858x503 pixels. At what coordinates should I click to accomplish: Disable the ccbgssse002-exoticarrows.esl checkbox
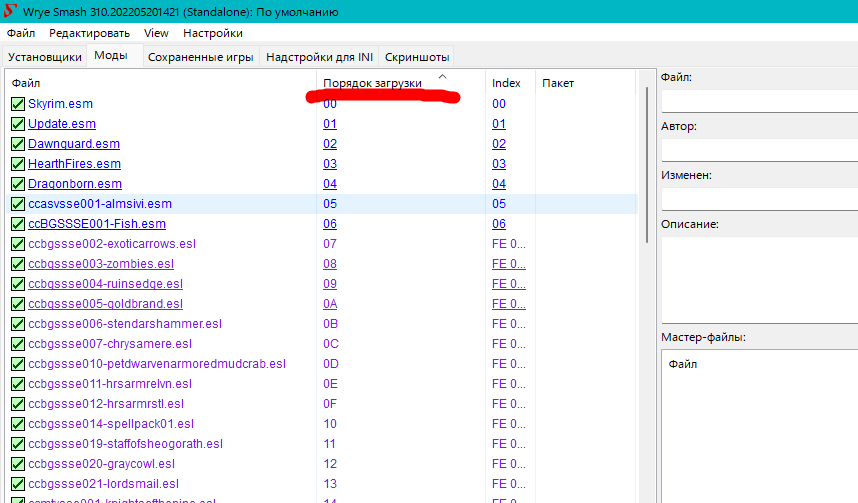(18, 244)
